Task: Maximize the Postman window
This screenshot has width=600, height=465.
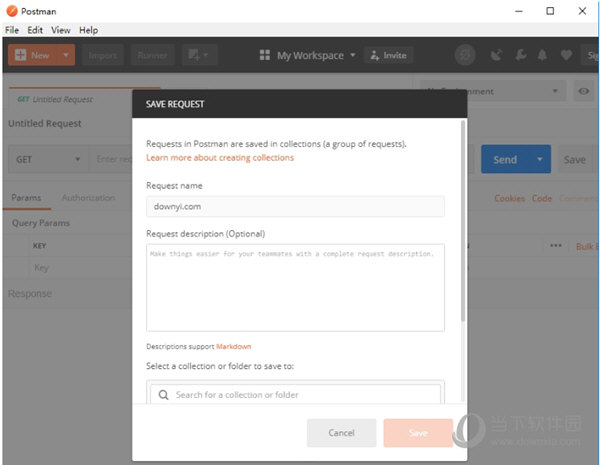Action: 550,11
